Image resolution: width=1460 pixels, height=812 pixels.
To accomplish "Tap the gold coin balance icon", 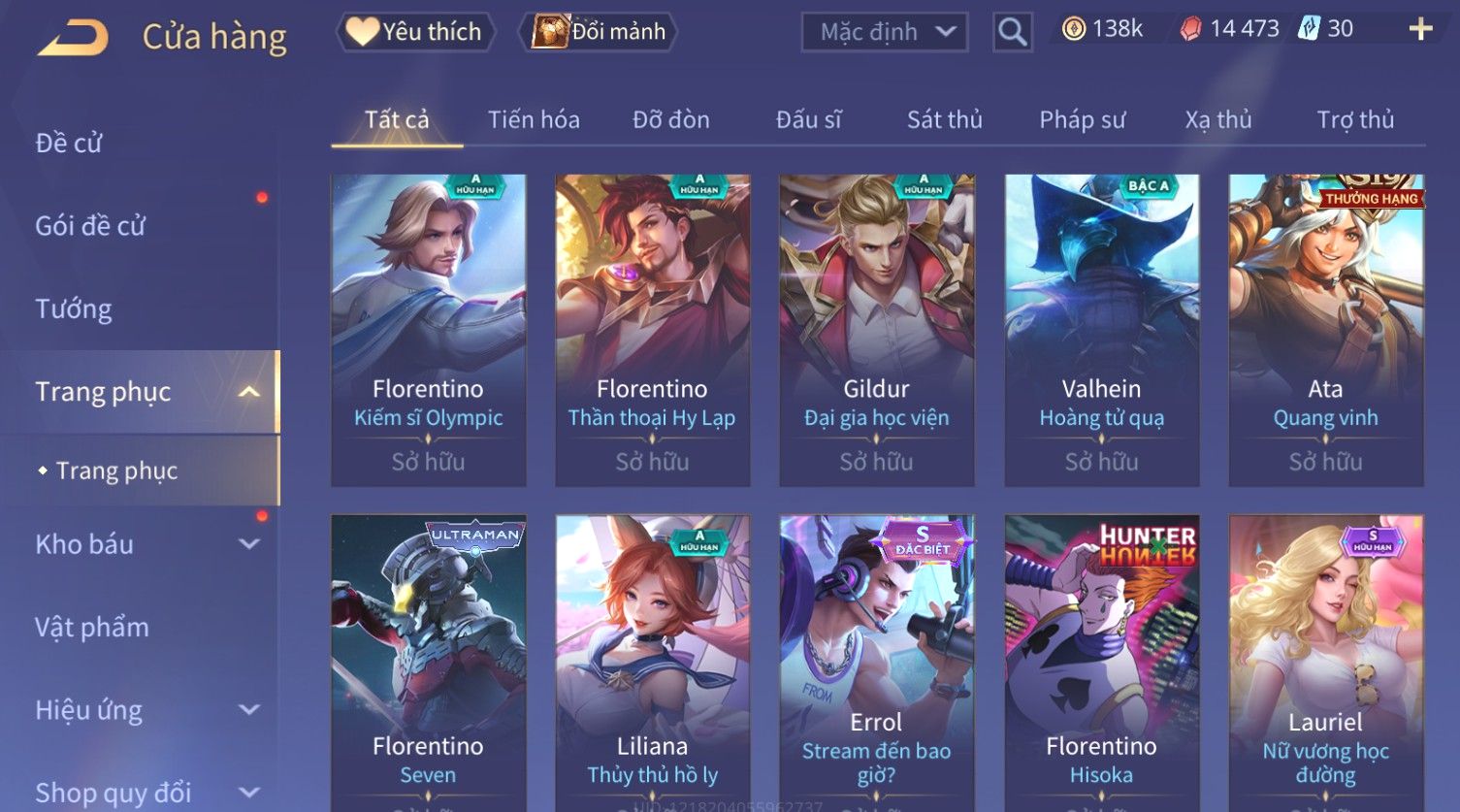I will point(1073,29).
